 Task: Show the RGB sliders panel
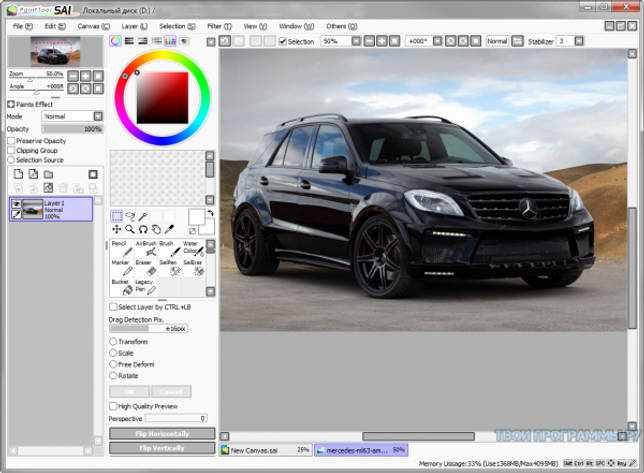coord(129,41)
